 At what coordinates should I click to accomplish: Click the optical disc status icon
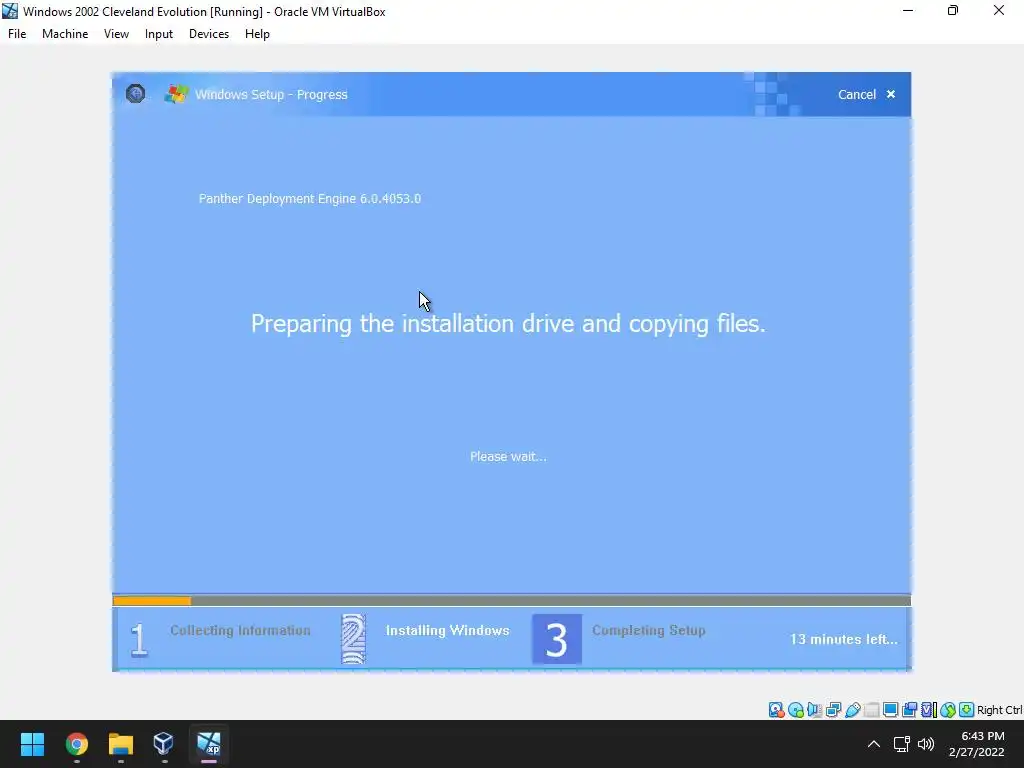coord(795,710)
